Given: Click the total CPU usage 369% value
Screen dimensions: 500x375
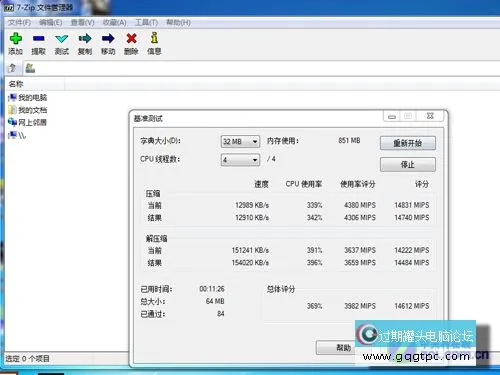Looking at the screenshot, I should (315, 306).
